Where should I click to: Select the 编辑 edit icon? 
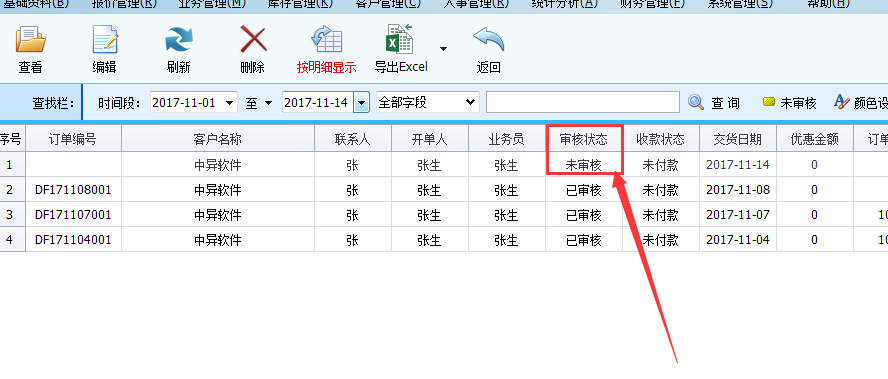105,40
